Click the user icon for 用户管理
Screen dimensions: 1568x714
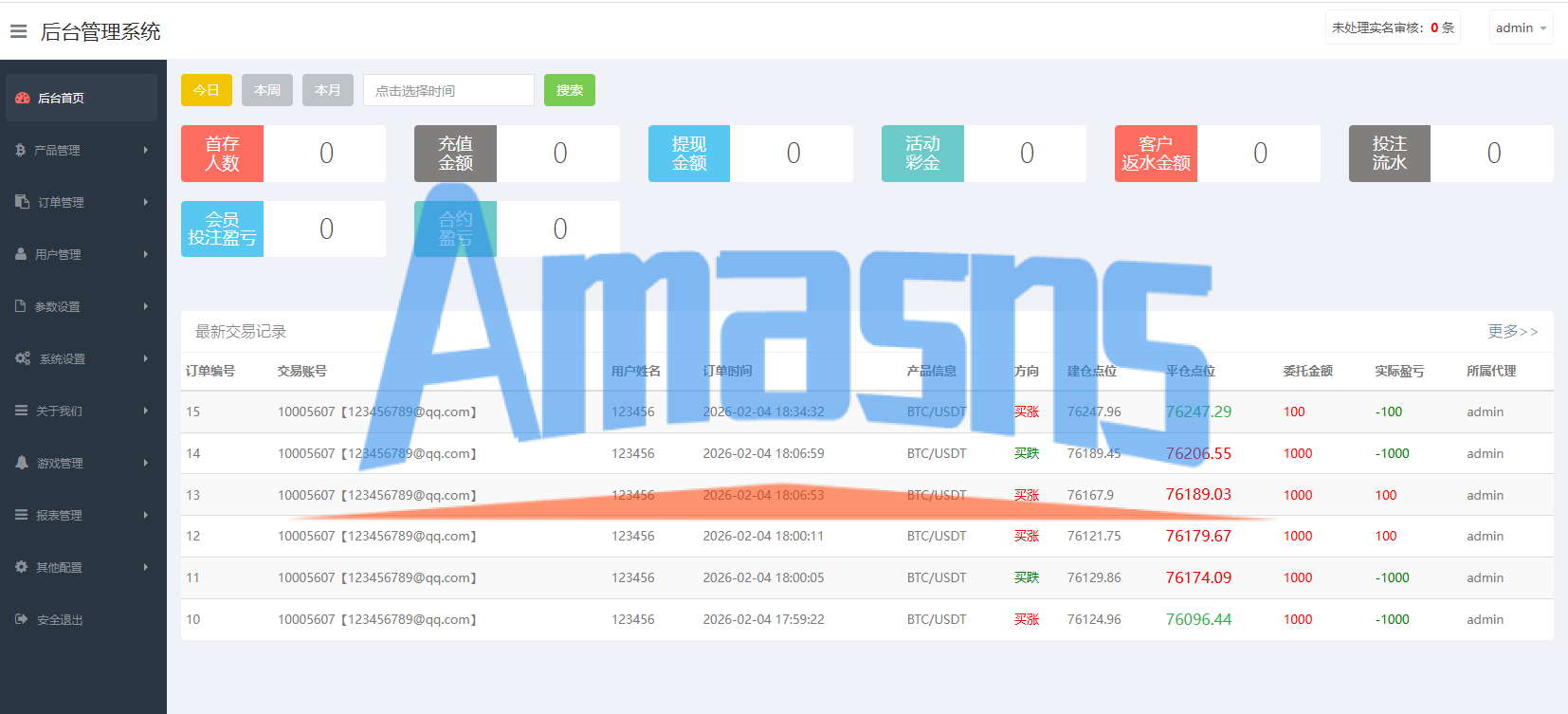pyautogui.click(x=21, y=254)
